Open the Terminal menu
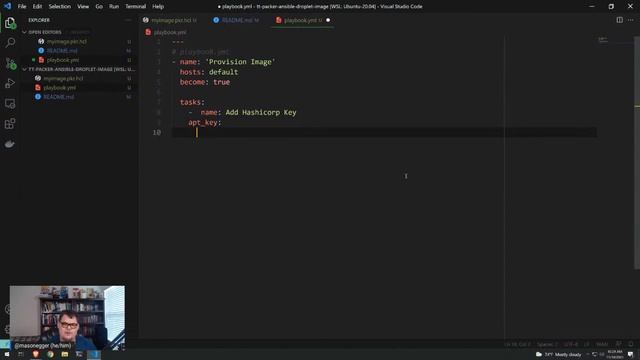640x360 pixels. [136, 7]
